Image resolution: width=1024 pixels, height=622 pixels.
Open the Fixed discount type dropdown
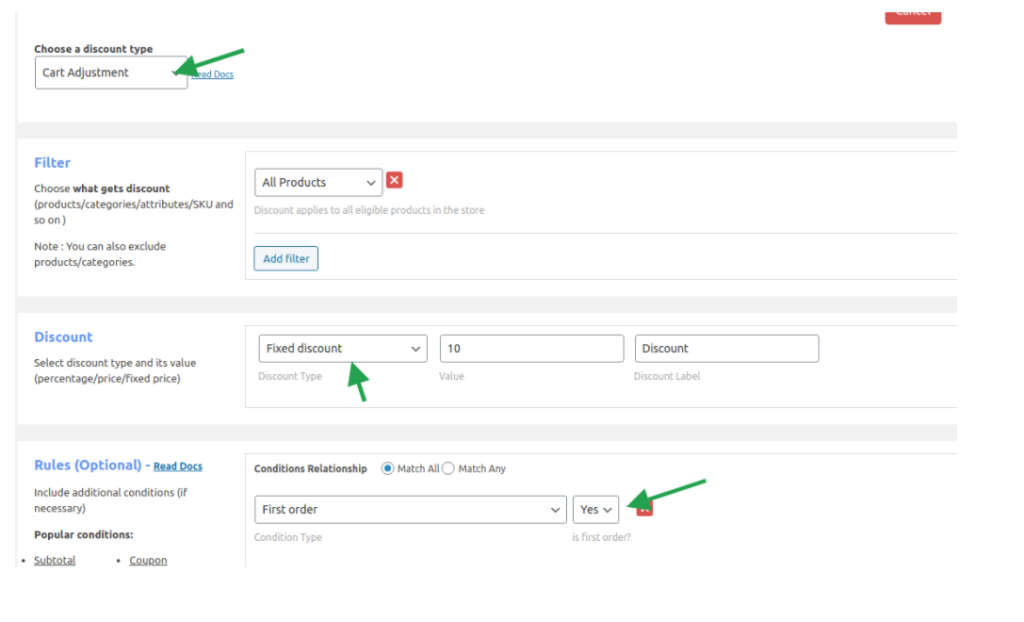tap(343, 348)
